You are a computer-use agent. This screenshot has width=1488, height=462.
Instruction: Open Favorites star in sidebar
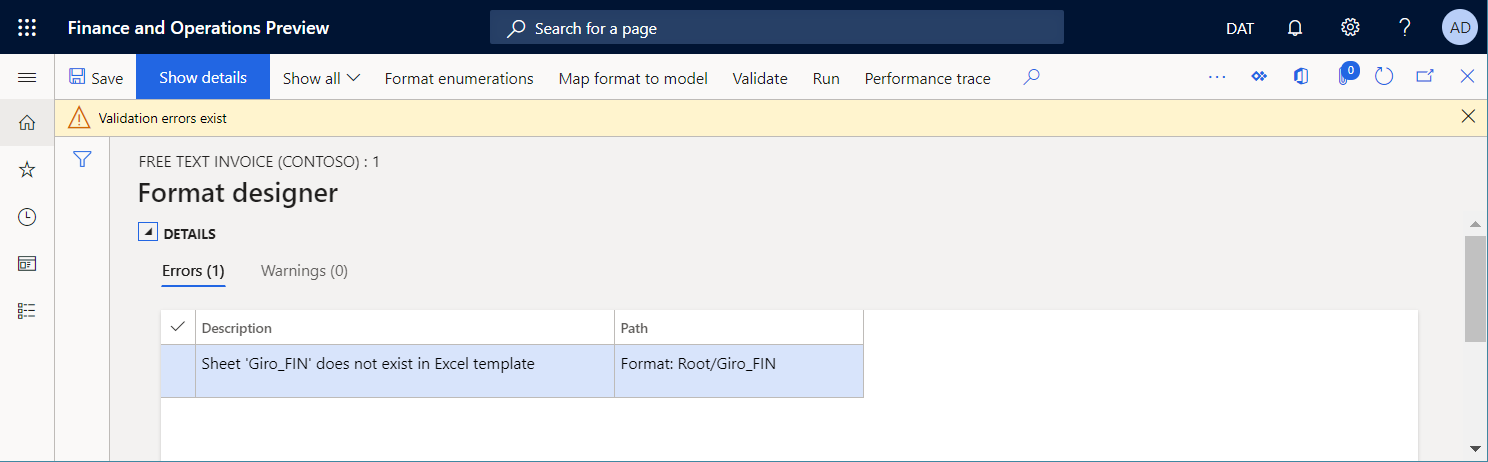pyautogui.click(x=27, y=170)
